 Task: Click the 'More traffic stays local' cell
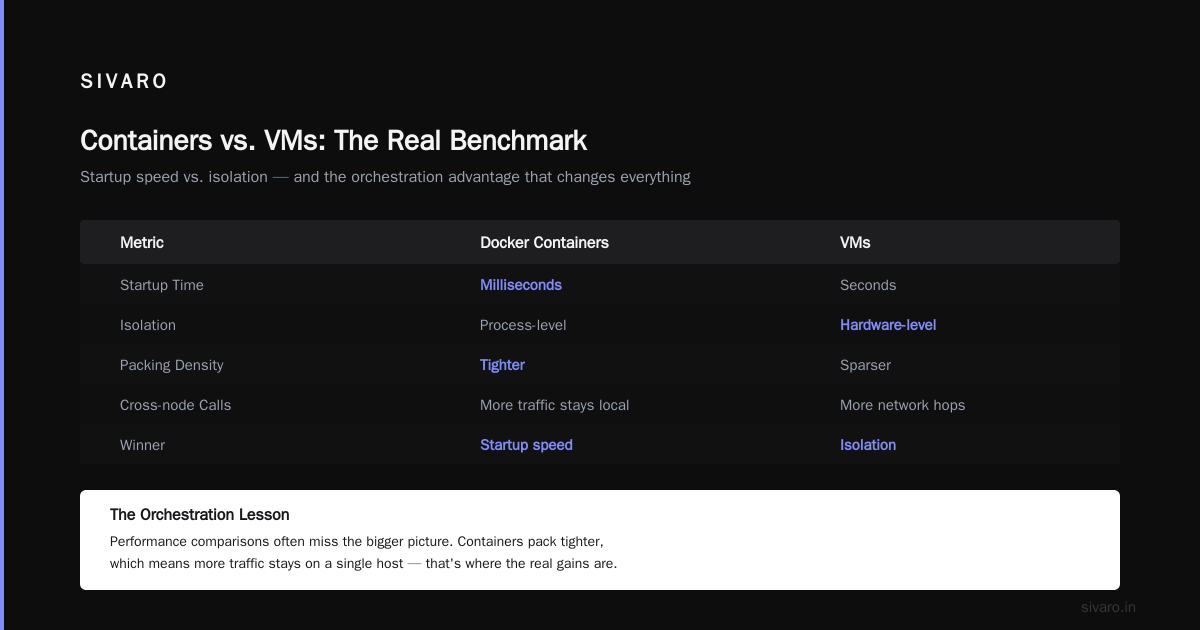[x=555, y=405]
